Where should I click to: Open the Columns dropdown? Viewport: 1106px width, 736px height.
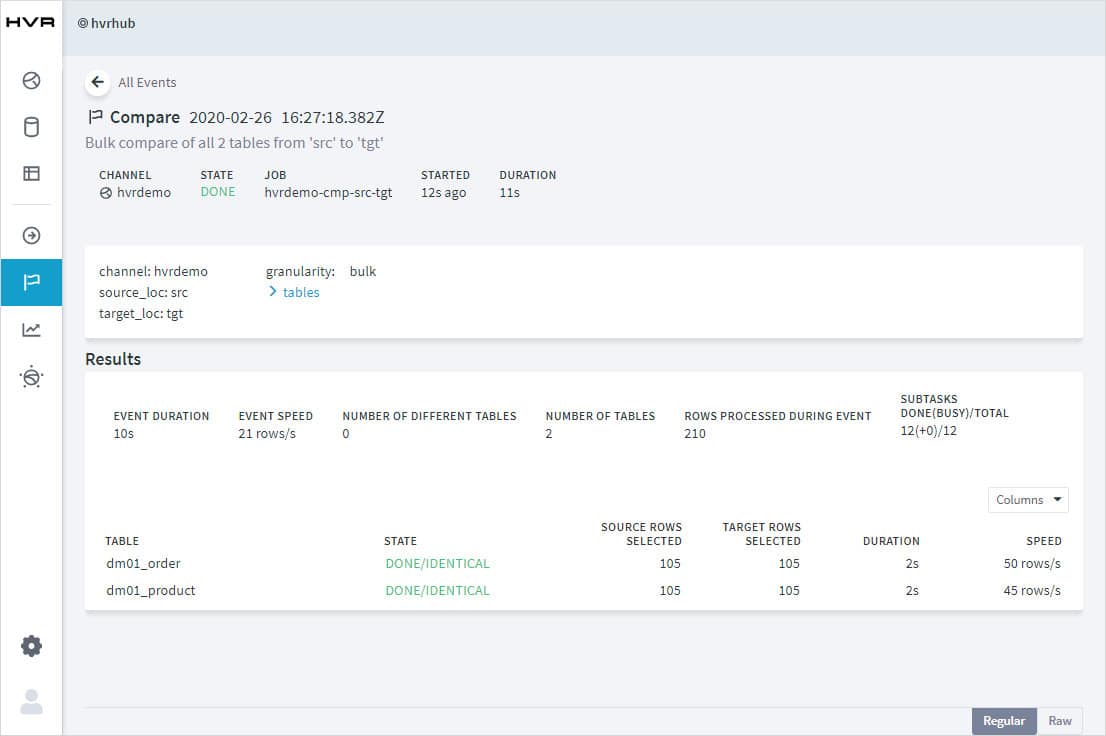click(x=1028, y=500)
